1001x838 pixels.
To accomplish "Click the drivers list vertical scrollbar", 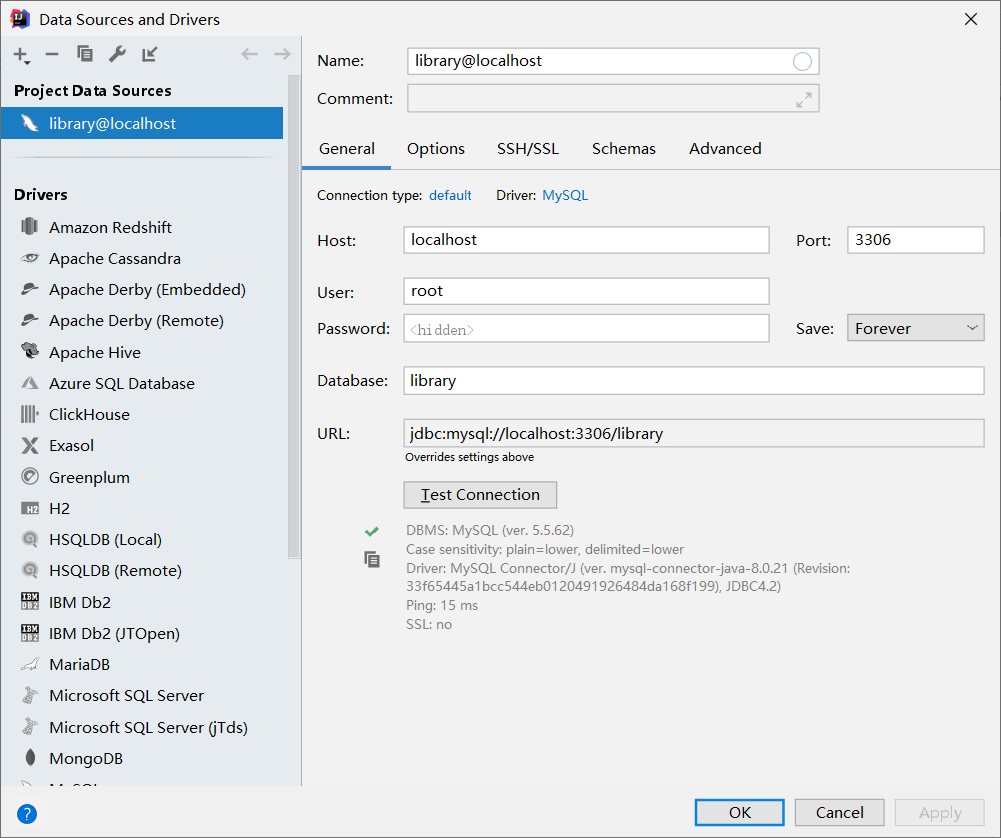I will [294, 317].
